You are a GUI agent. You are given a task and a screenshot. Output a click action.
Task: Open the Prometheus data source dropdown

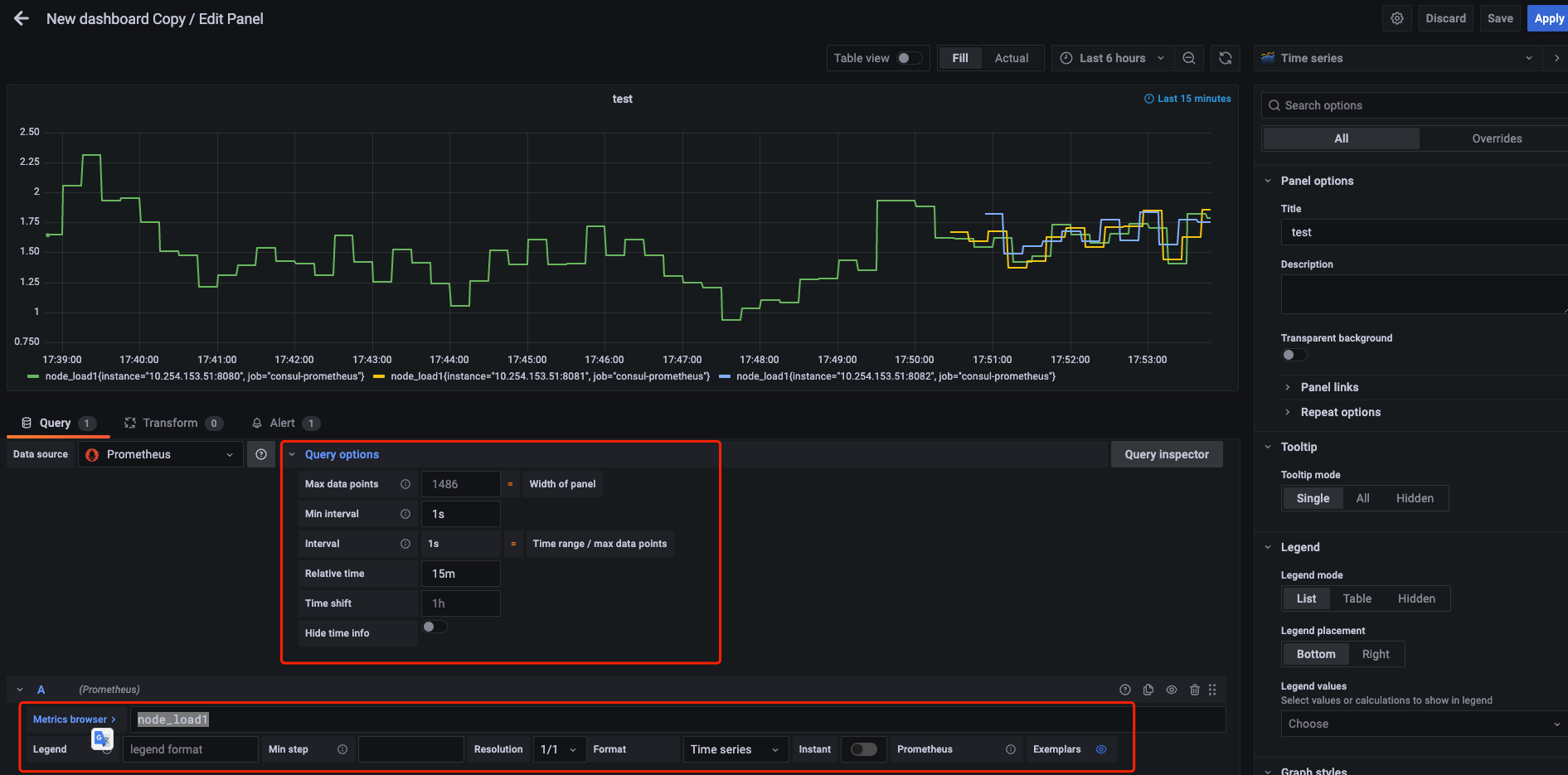click(x=161, y=454)
